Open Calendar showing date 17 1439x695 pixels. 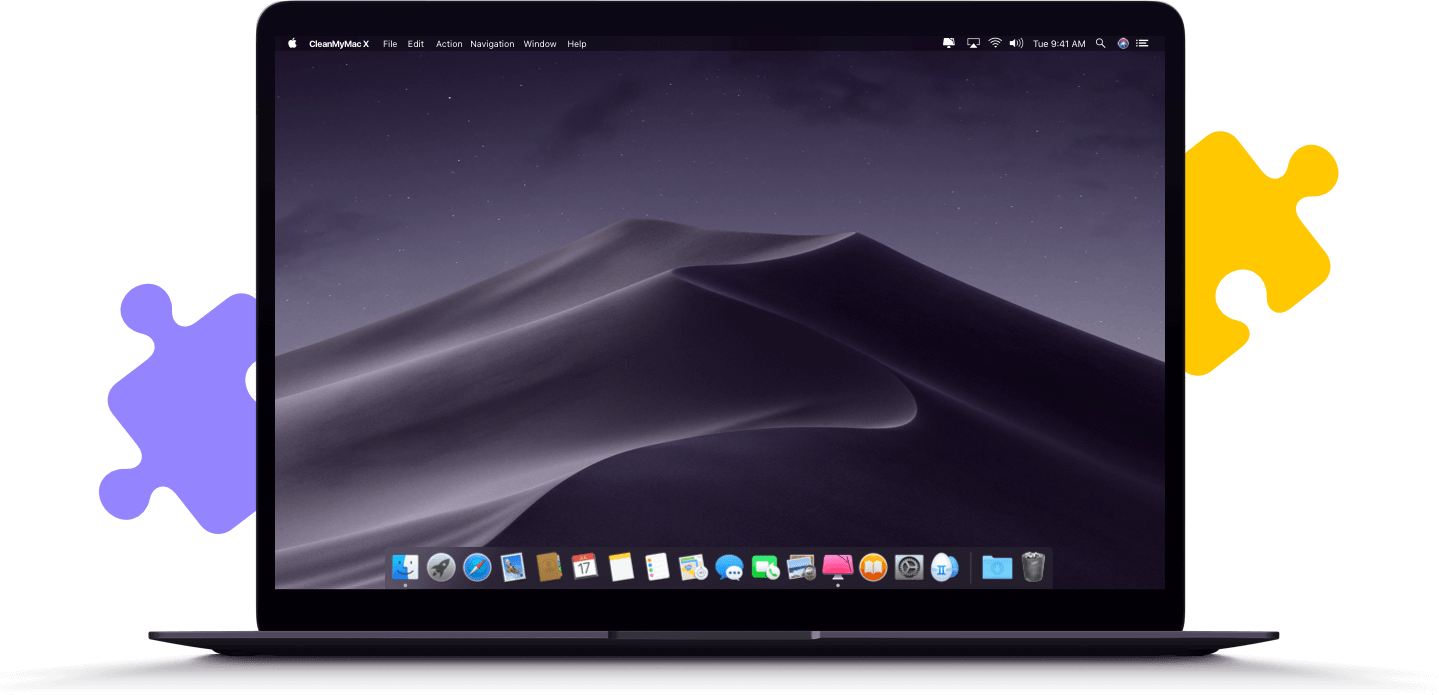pyautogui.click(x=585, y=567)
